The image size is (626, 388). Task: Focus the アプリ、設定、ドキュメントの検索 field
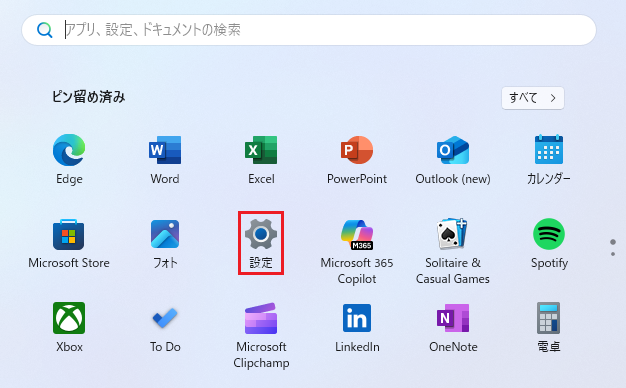pyautogui.click(x=309, y=30)
